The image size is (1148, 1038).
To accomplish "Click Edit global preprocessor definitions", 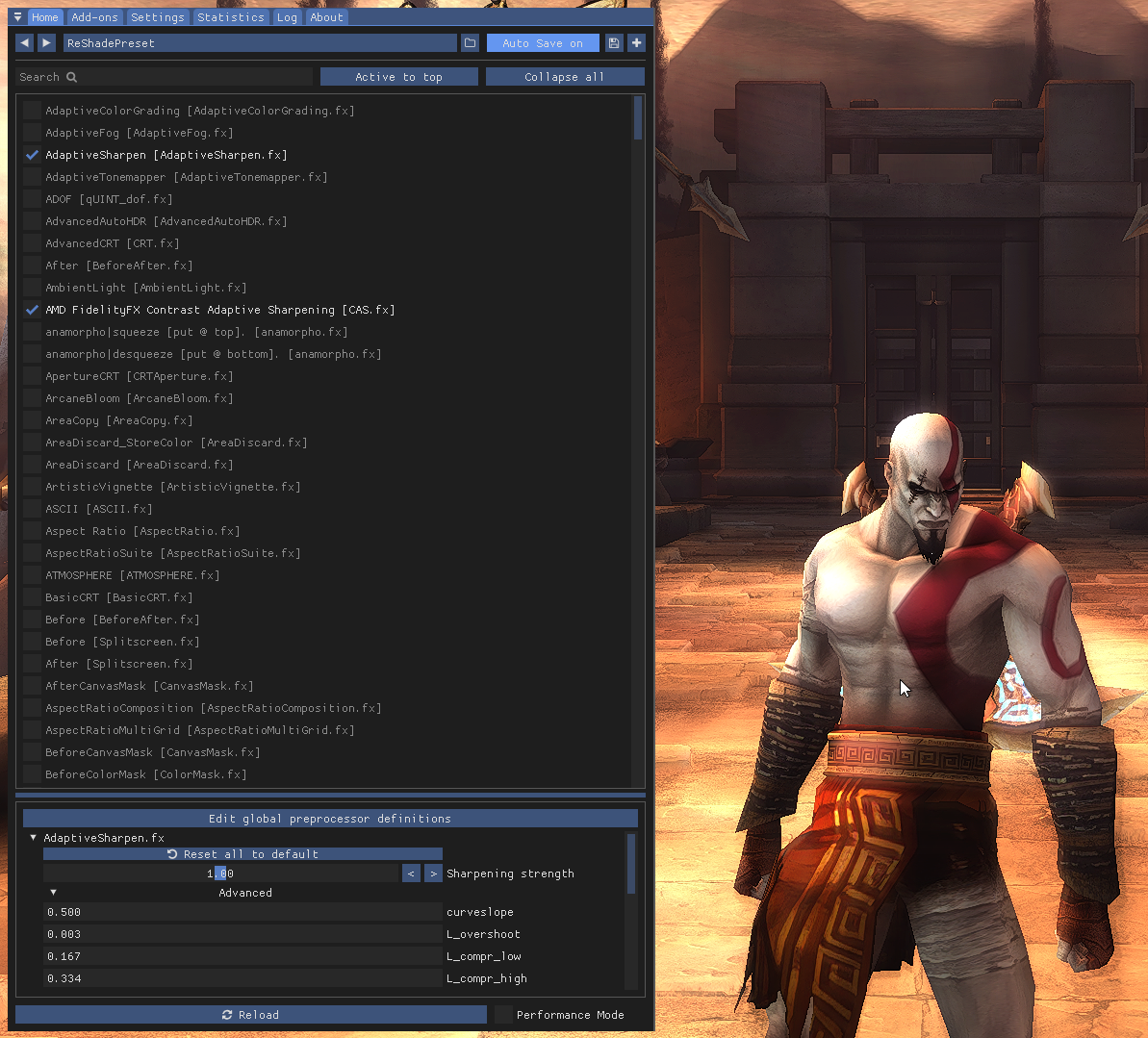I will [330, 819].
